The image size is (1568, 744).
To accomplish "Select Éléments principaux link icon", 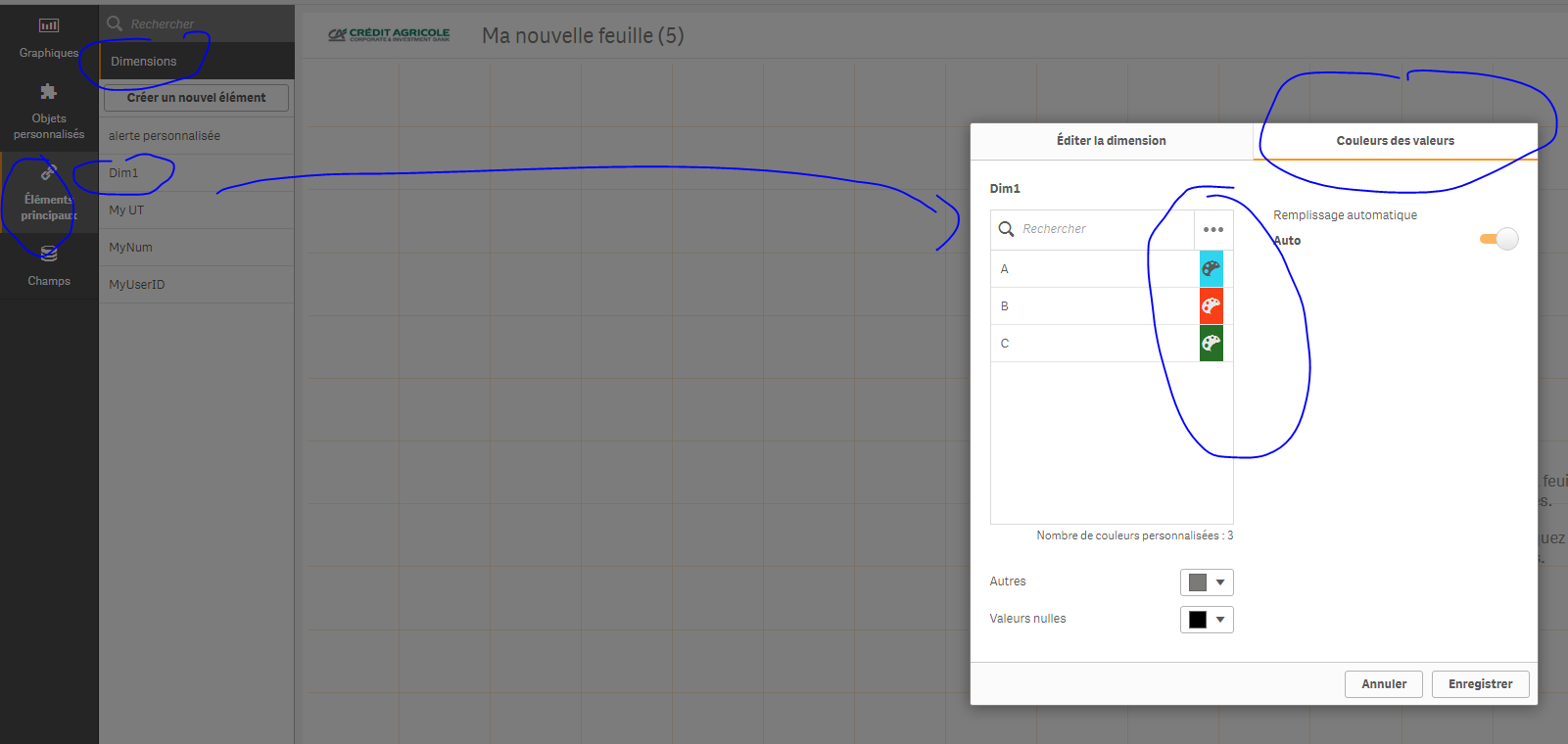I will pos(49,172).
